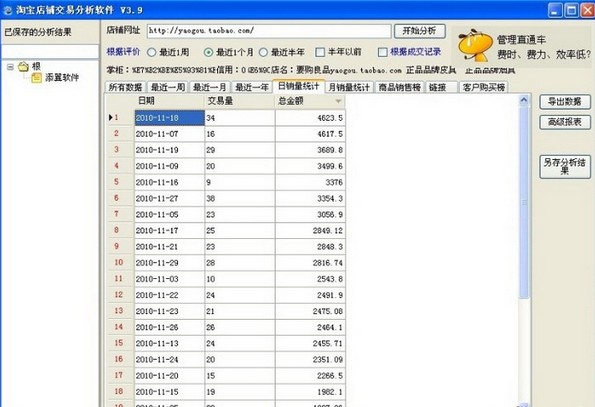Click the date cell 2010-11-07
The image size is (595, 407).
(169, 134)
